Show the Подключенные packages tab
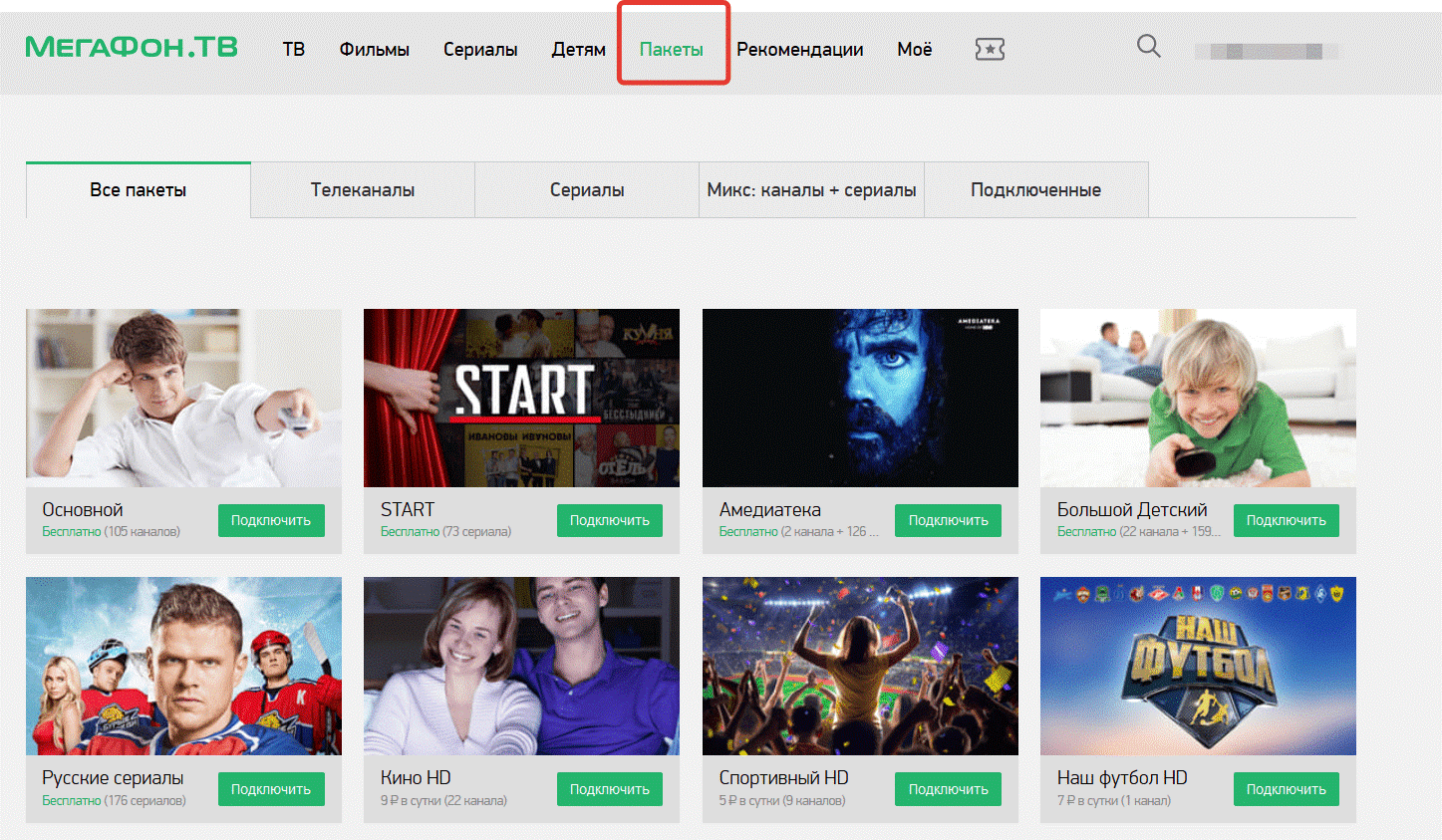Screen dimensions: 1442x840 click(x=1035, y=189)
